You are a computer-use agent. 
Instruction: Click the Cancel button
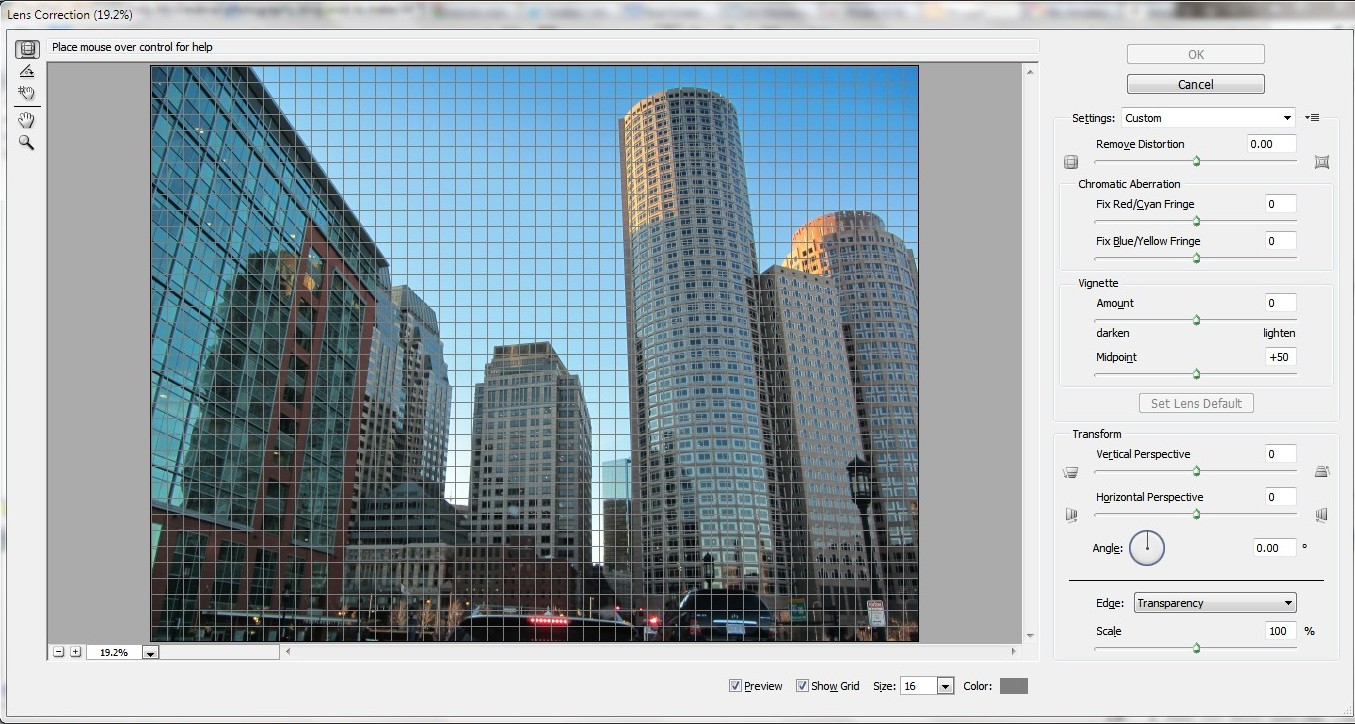tap(1195, 83)
